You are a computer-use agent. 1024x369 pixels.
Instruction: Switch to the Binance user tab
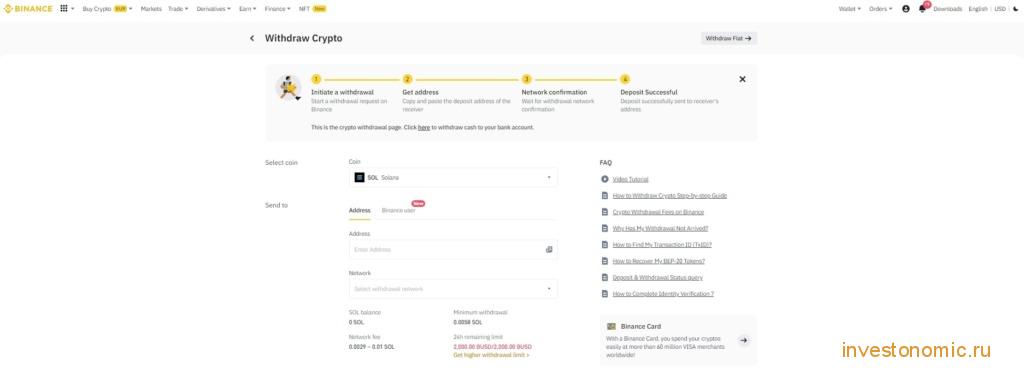tap(398, 211)
